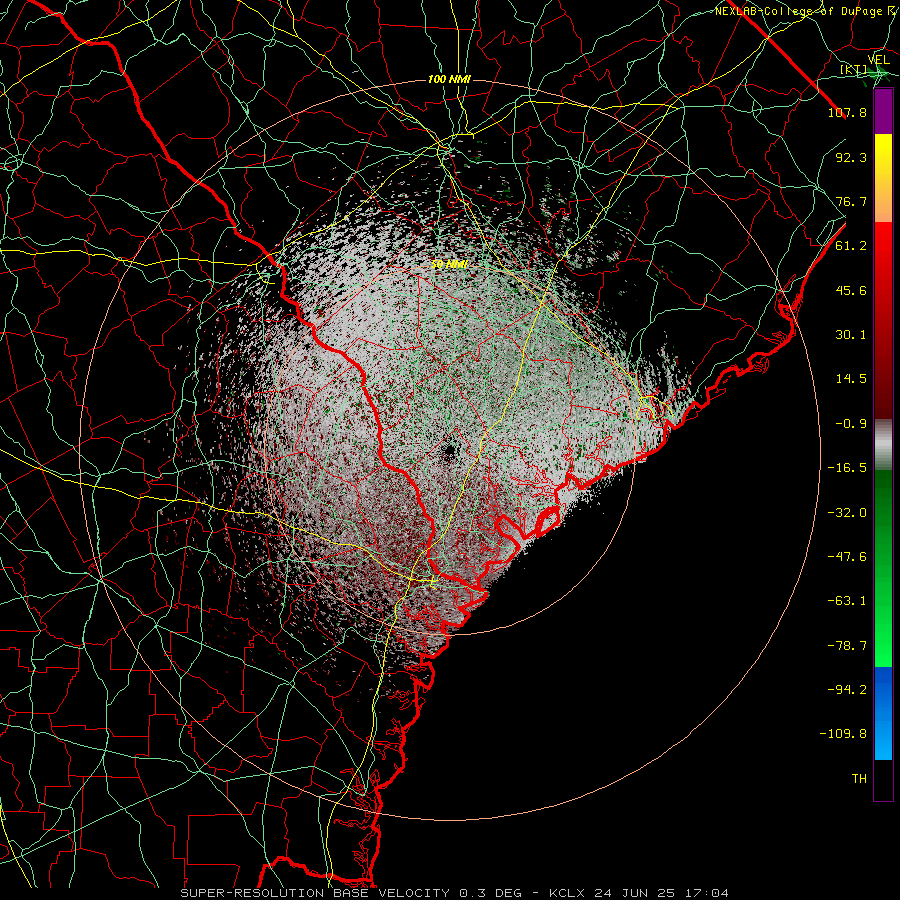Click the 17:04 timestamp
900x900 pixels.
[x=709, y=893]
